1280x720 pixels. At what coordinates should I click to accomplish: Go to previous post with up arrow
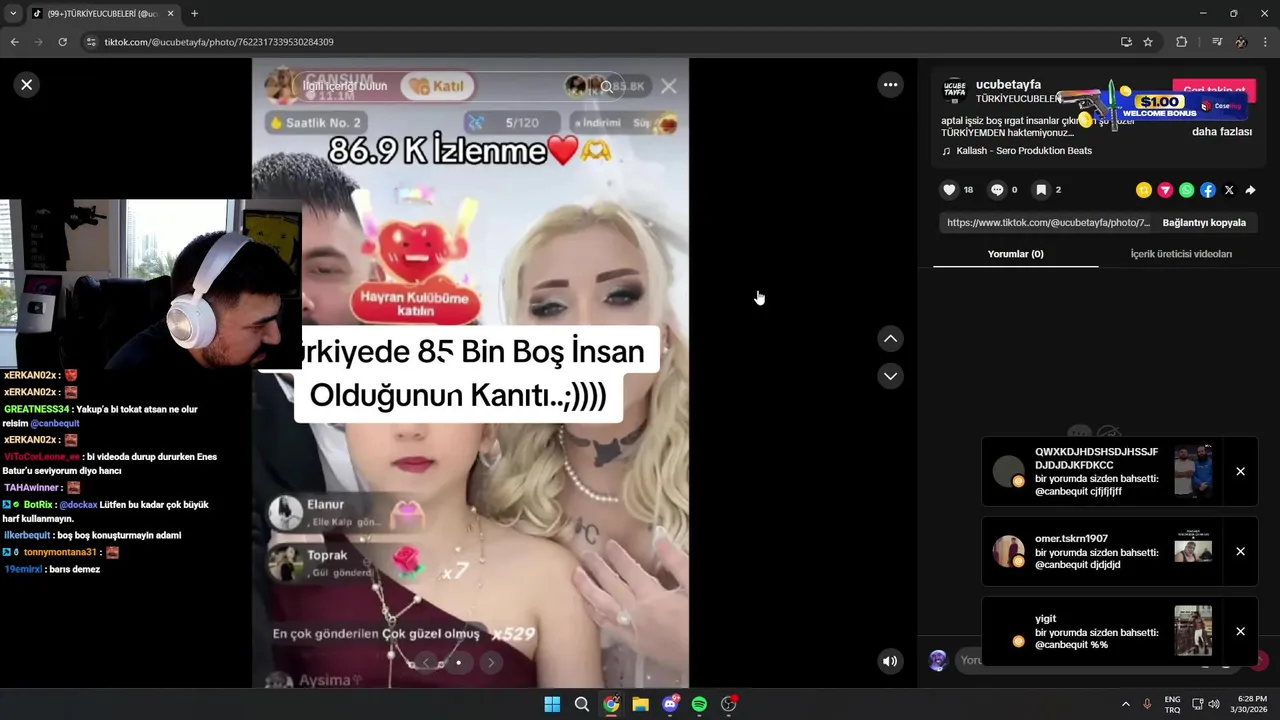pyautogui.click(x=890, y=339)
